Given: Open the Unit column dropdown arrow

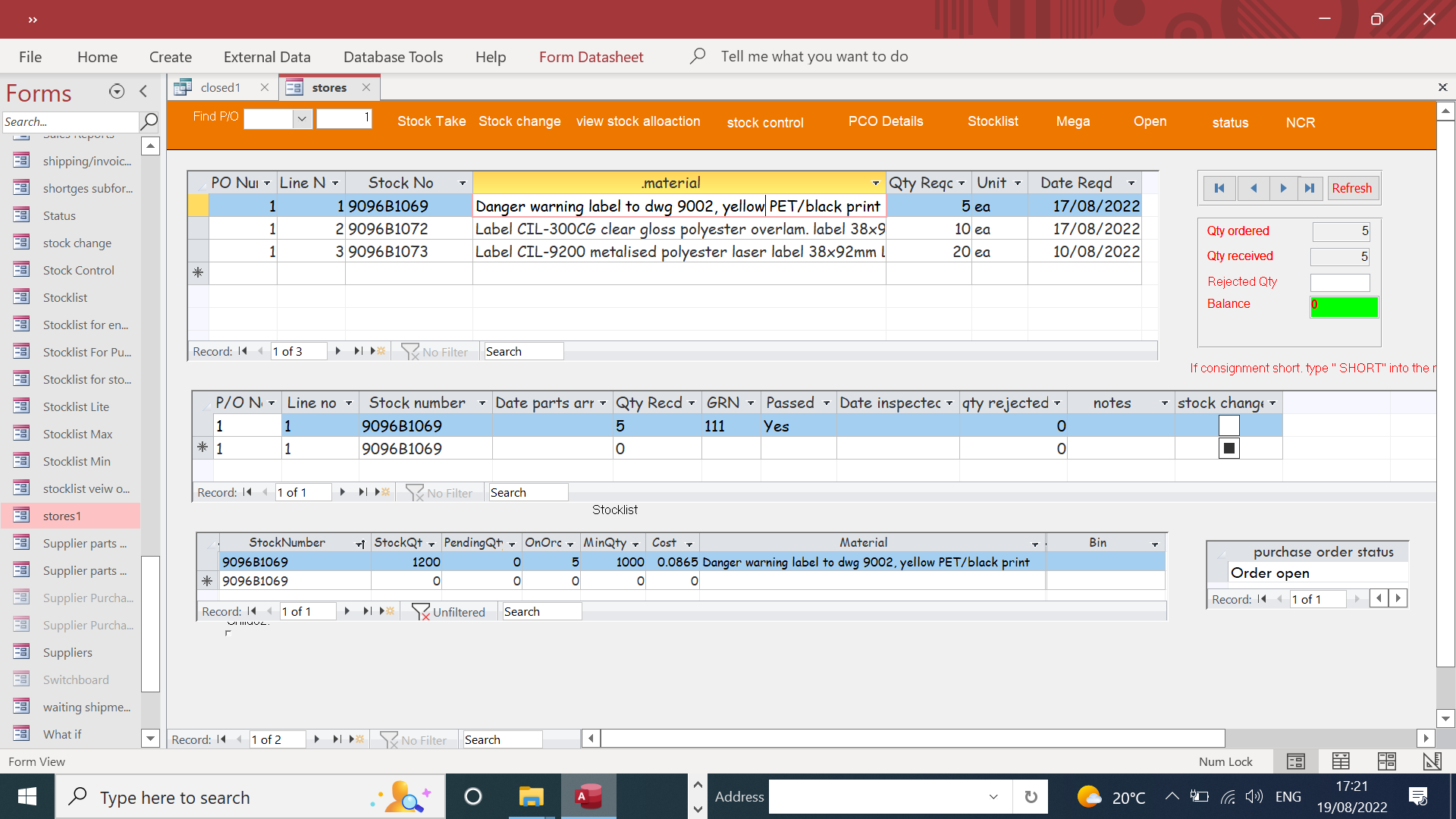Looking at the screenshot, I should pyautogui.click(x=1017, y=183).
